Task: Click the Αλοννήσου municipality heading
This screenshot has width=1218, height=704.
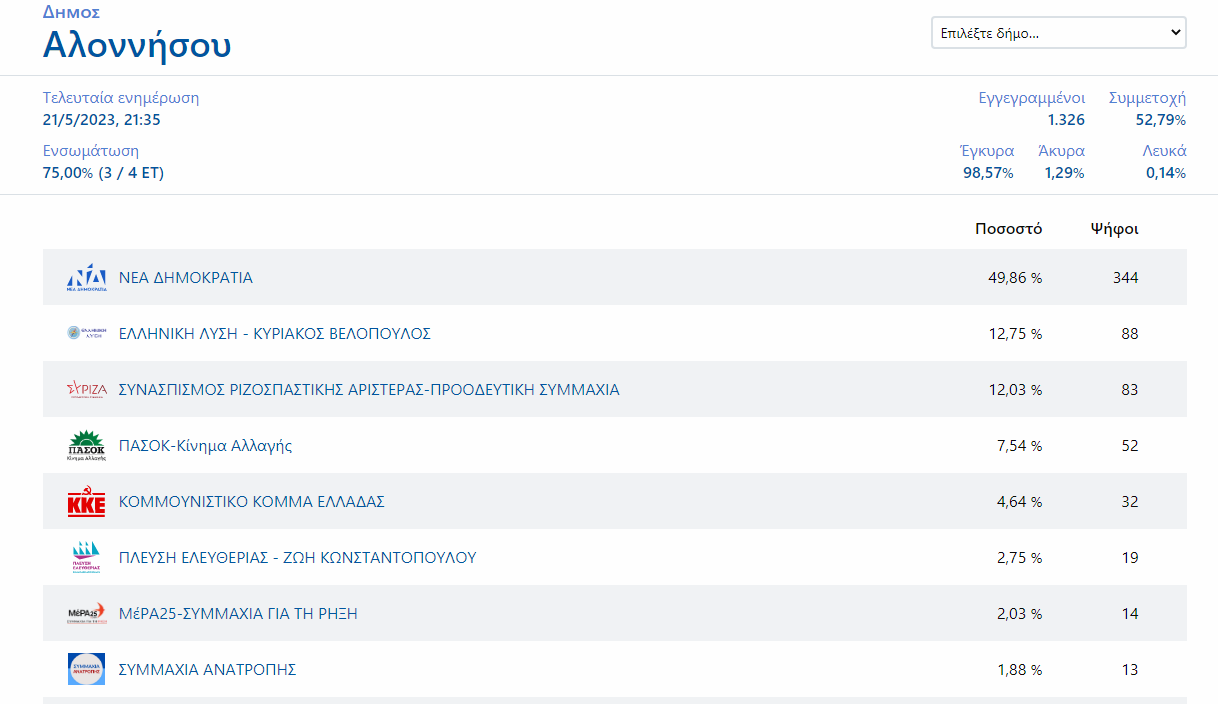Action: 137,45
